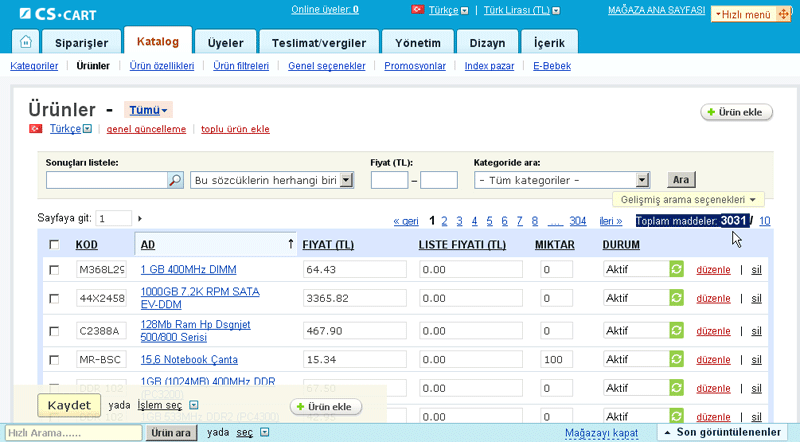Click the minimum Fiyat (TL) field
The width and height of the screenshot is (800, 442).
tap(389, 180)
